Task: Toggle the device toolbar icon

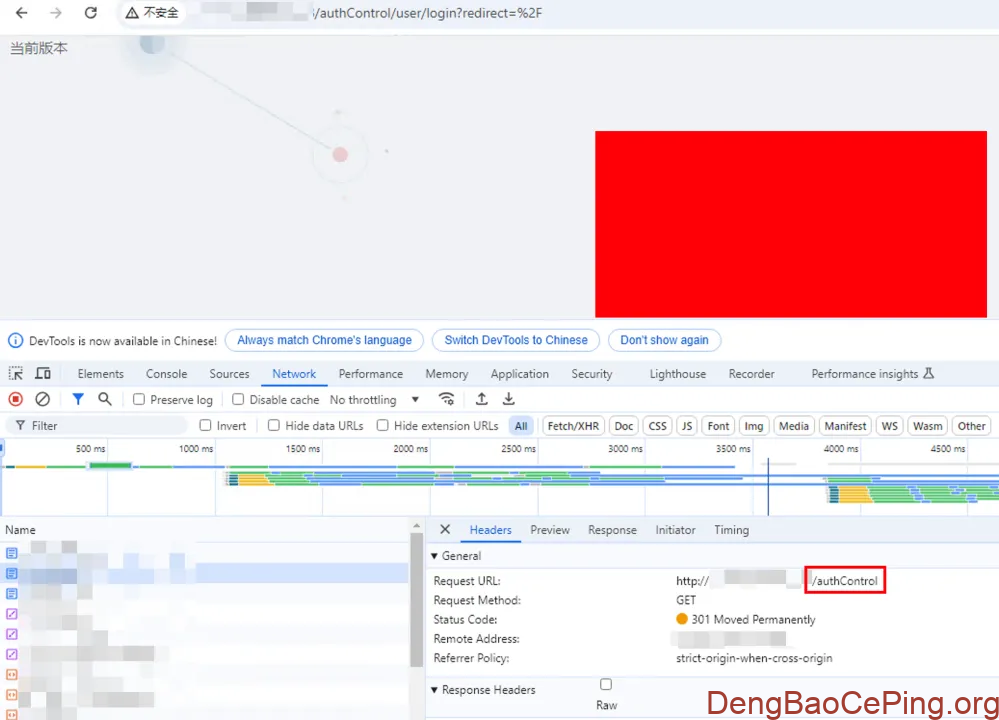Action: click(43, 374)
